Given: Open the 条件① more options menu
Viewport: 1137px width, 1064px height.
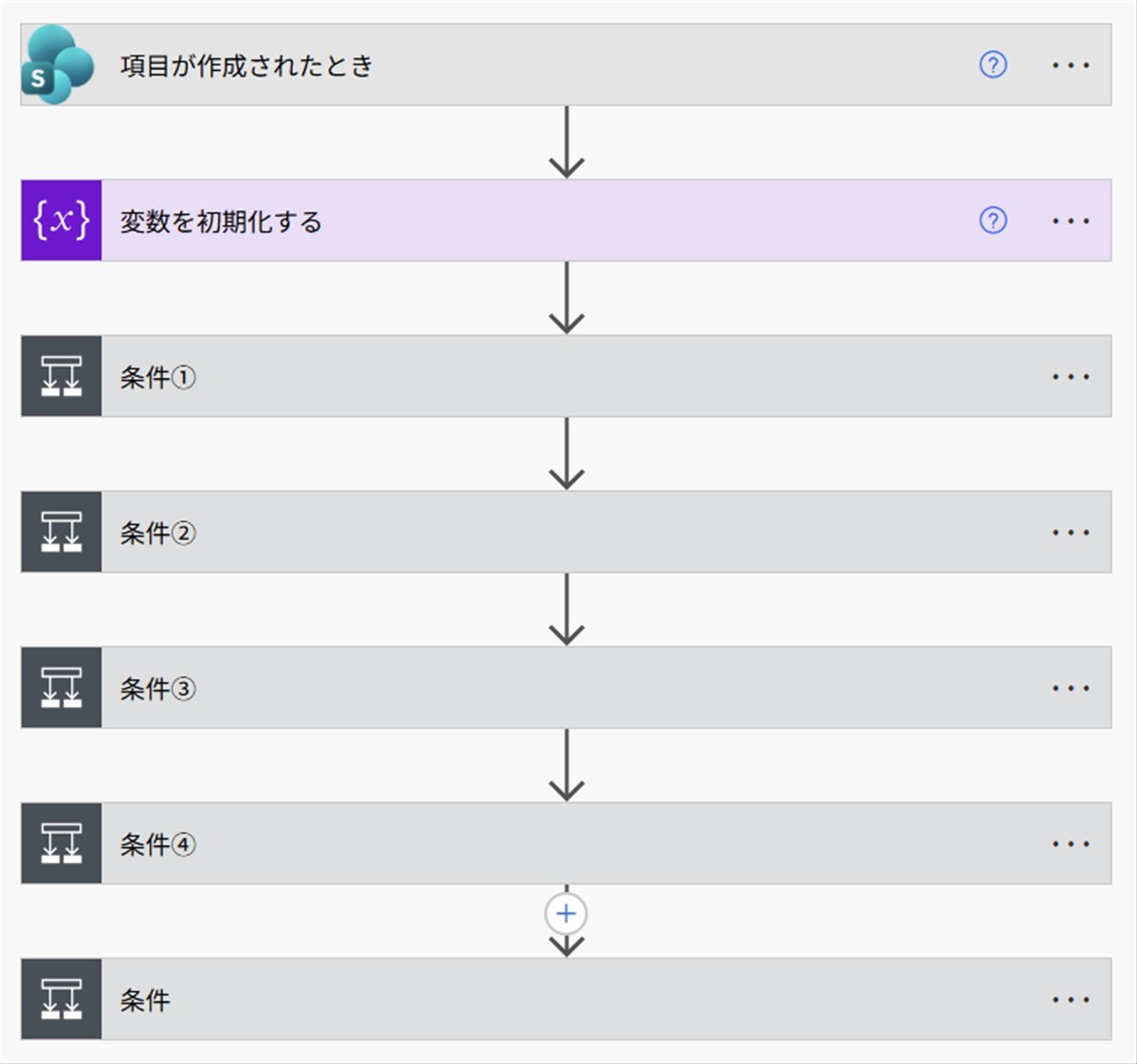Looking at the screenshot, I should 1070,376.
